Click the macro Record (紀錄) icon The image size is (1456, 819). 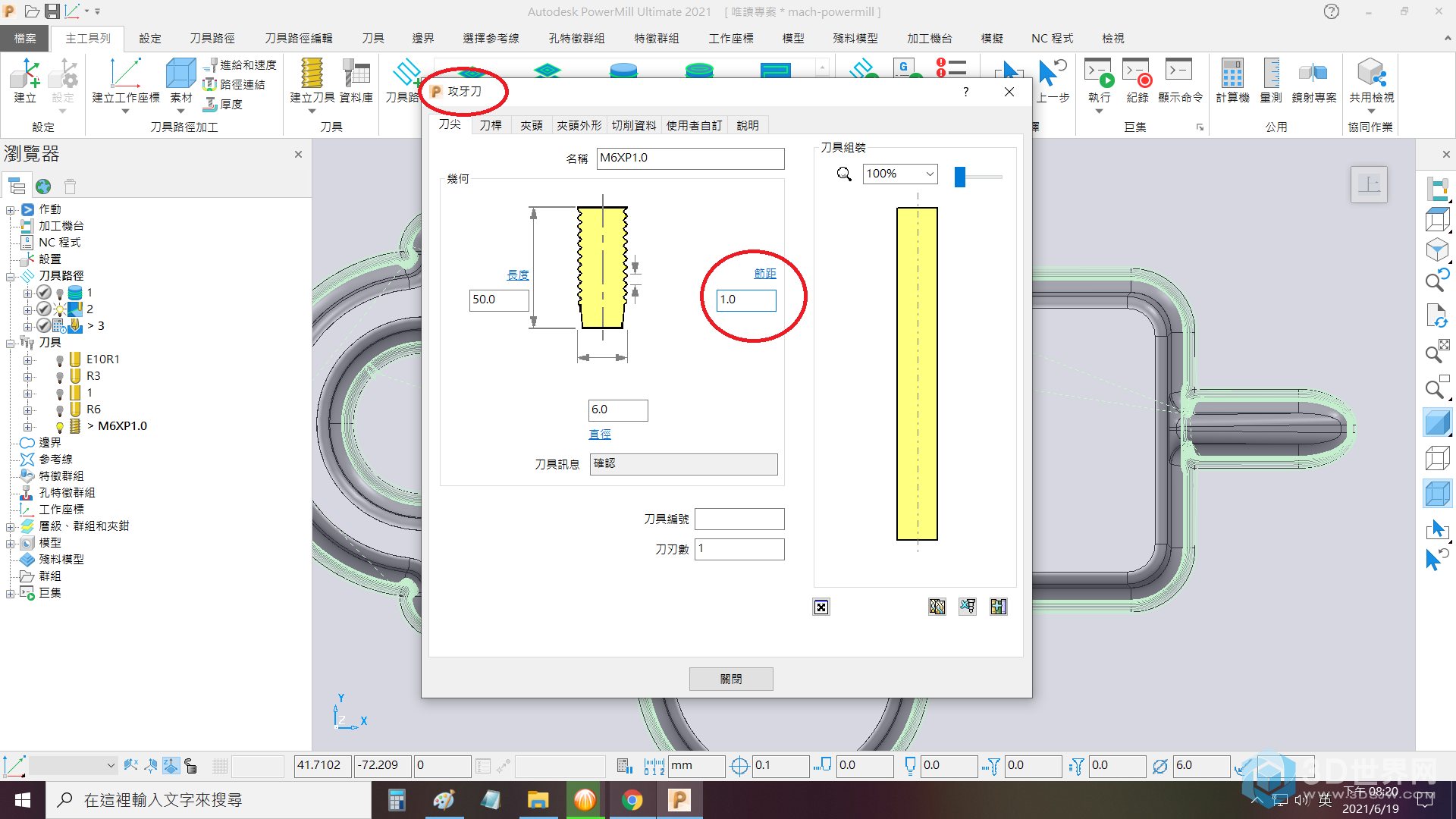tap(1137, 72)
